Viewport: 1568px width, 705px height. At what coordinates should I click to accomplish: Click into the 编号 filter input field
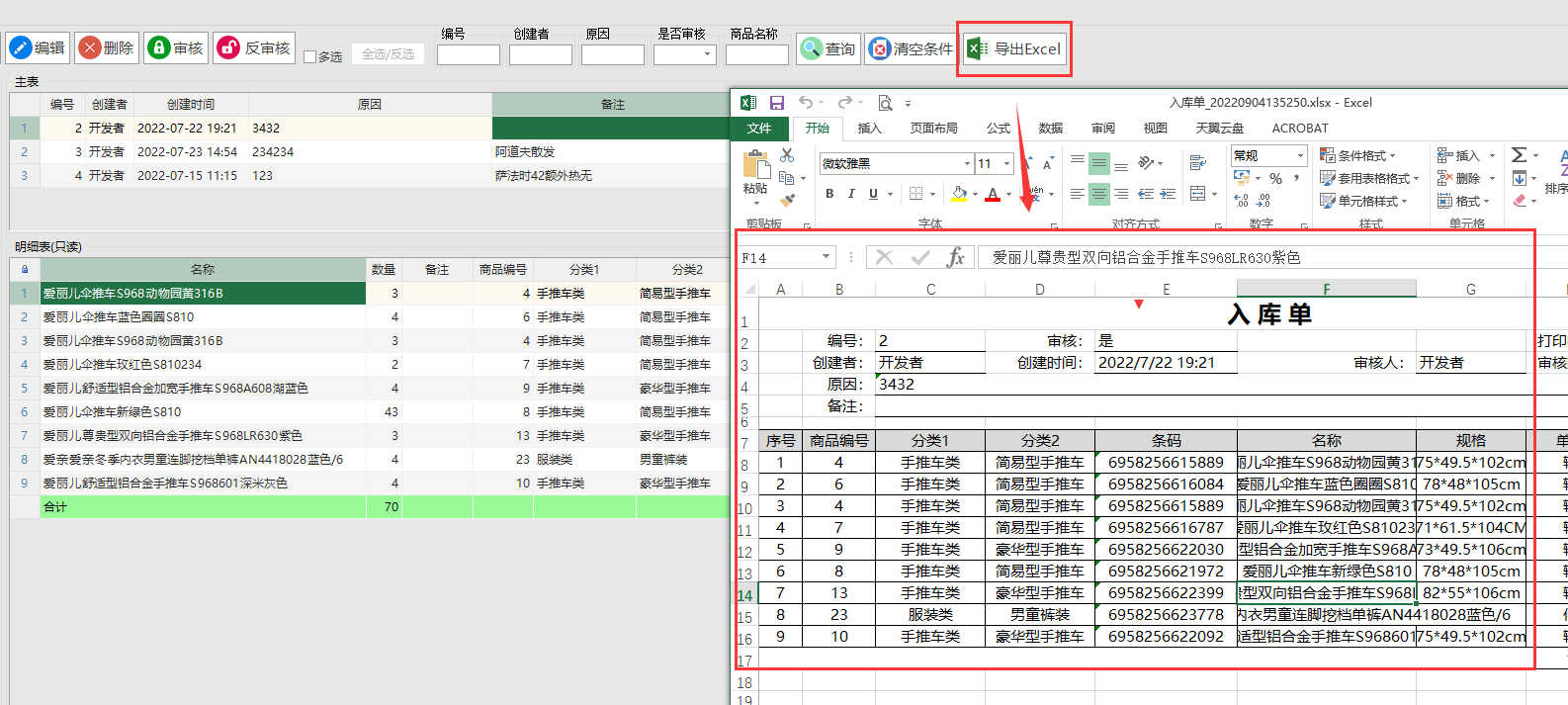click(x=469, y=54)
